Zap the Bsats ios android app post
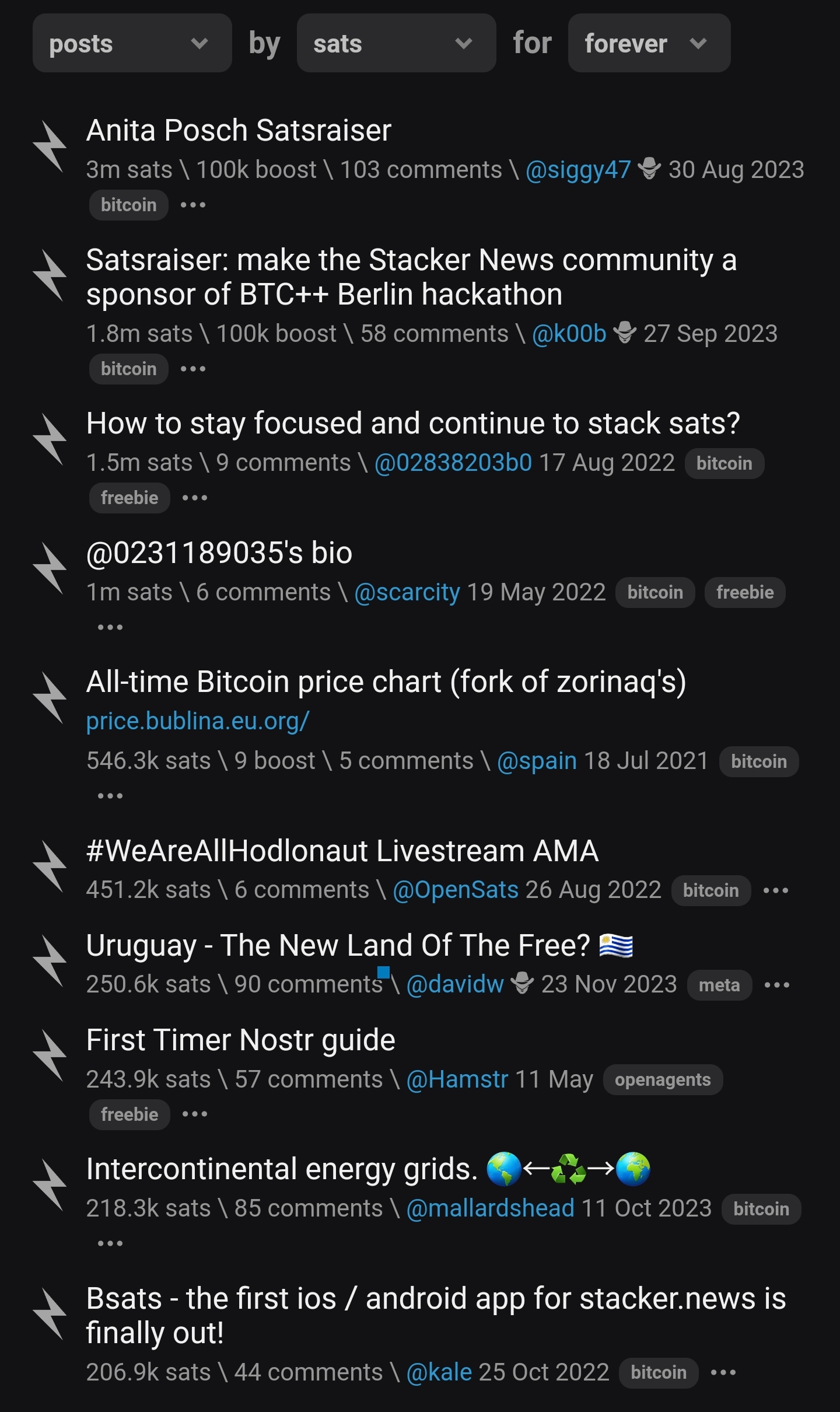840x1412 pixels. 50,1314
